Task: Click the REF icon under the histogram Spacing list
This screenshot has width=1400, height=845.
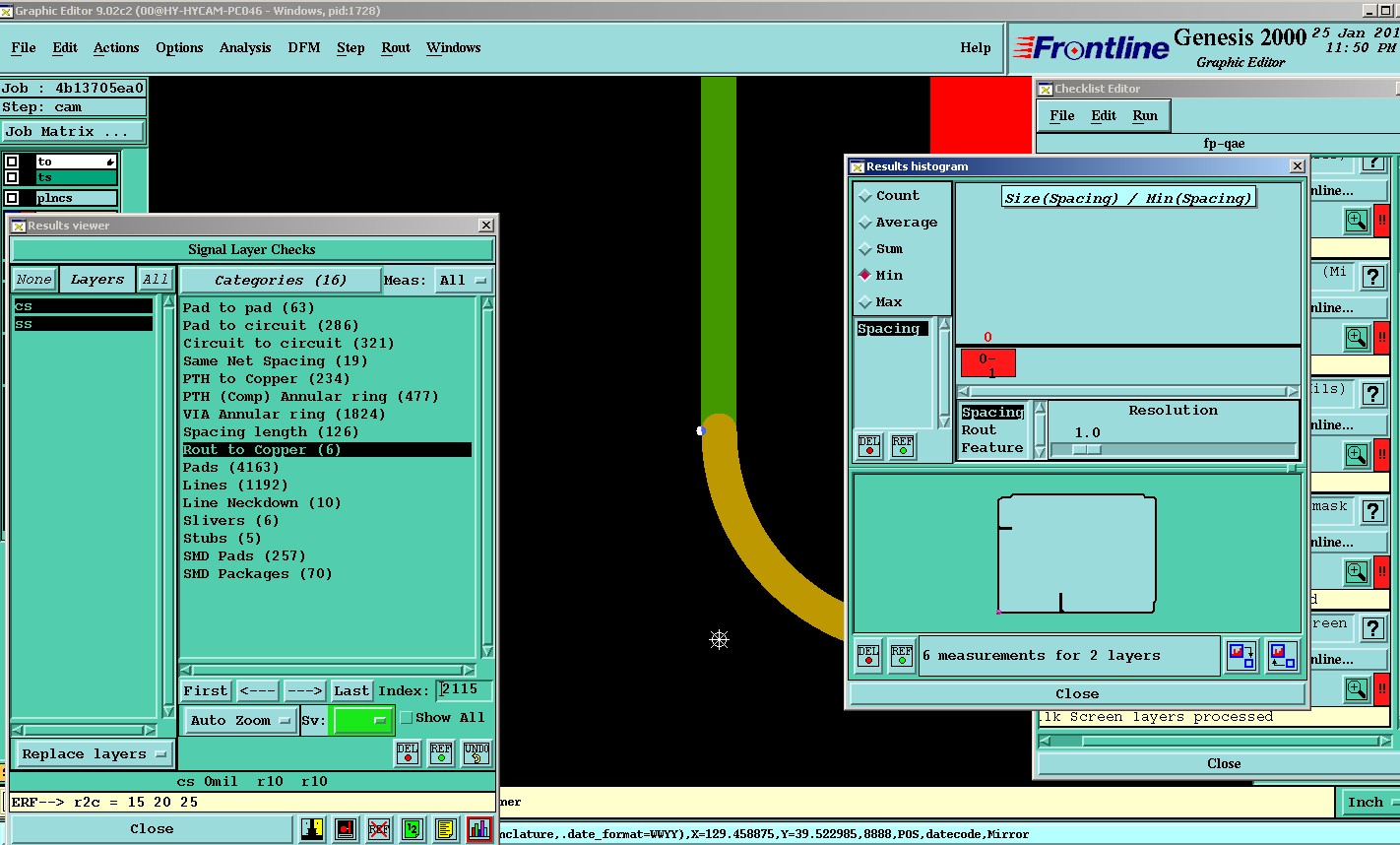Action: (x=902, y=446)
